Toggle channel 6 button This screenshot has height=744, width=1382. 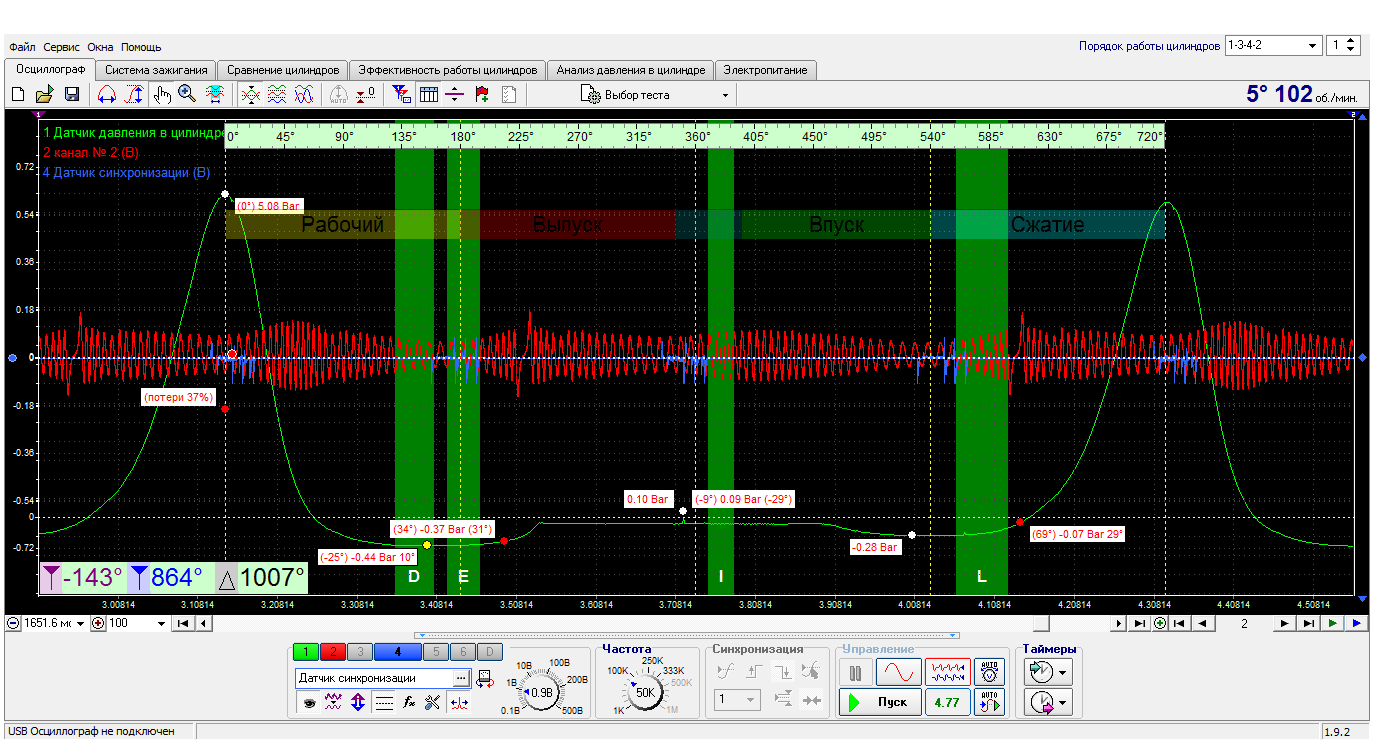pyautogui.click(x=463, y=652)
